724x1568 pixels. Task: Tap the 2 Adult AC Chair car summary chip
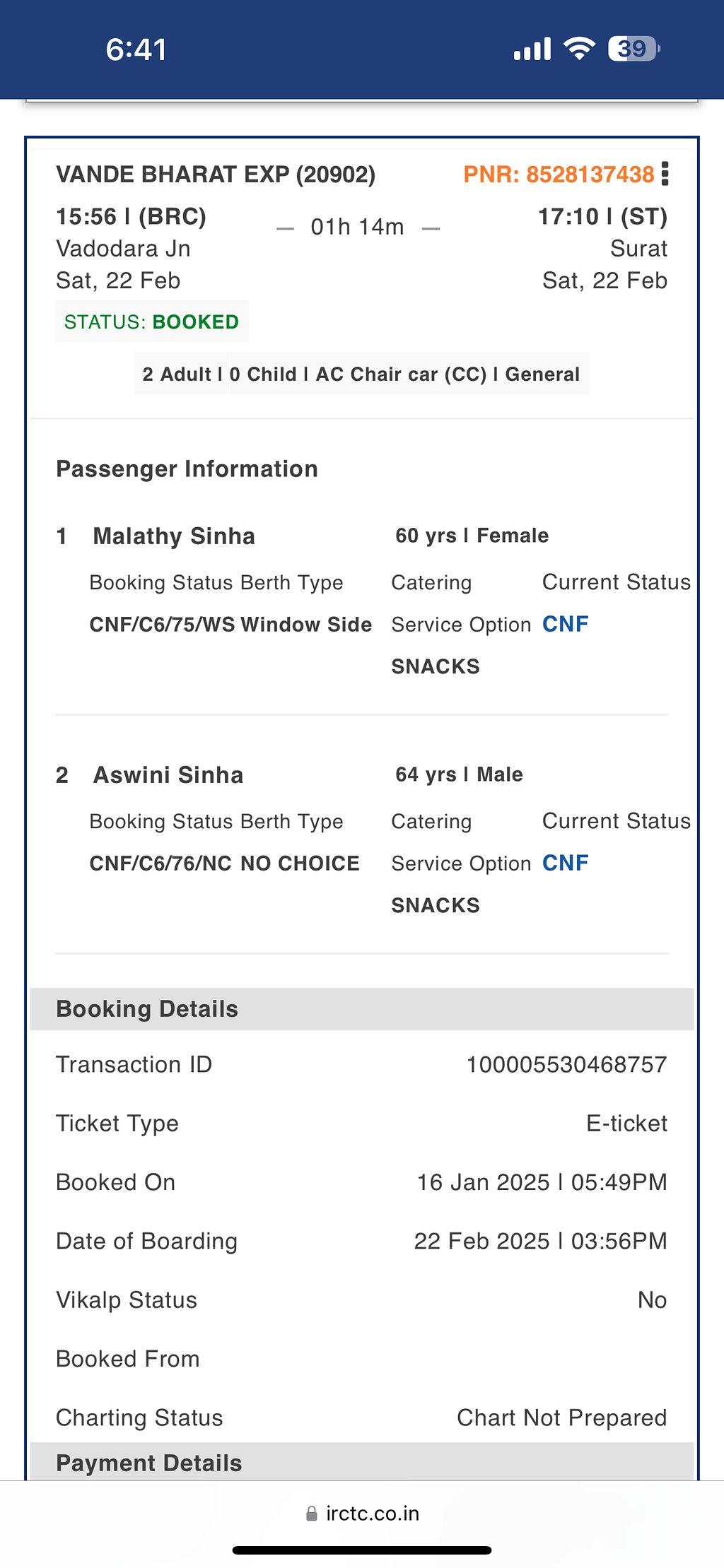coord(361,374)
